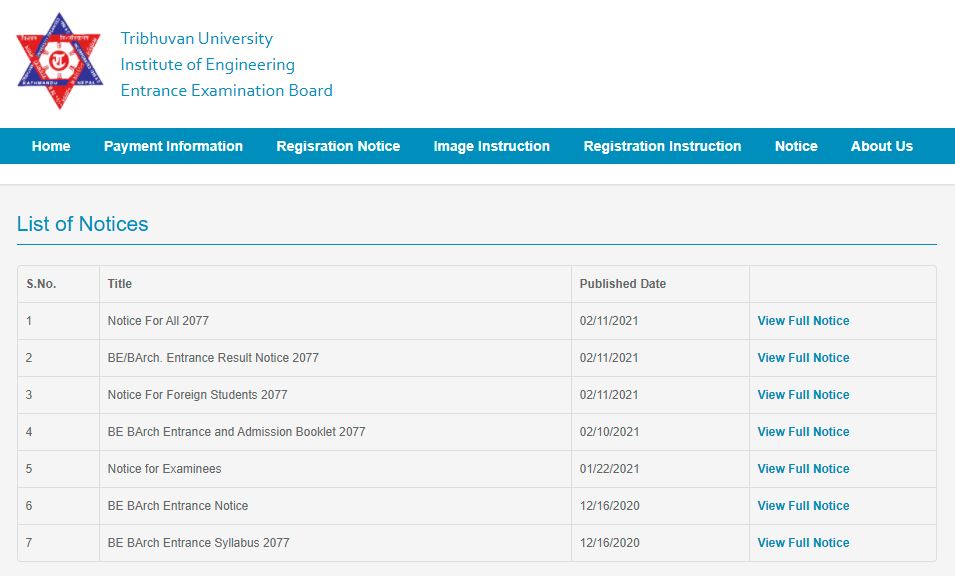Open Payment Information page
This screenshot has height=576, width=955.
click(x=173, y=146)
